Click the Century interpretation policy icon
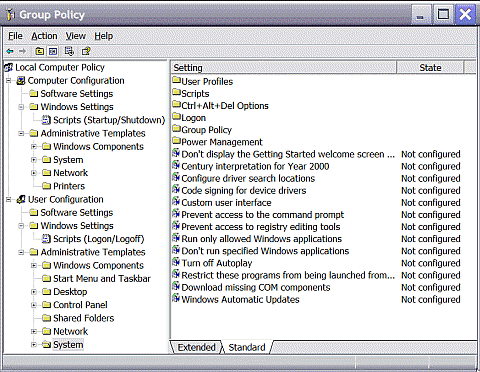Viewport: 480px width, 372px height. coord(176,165)
